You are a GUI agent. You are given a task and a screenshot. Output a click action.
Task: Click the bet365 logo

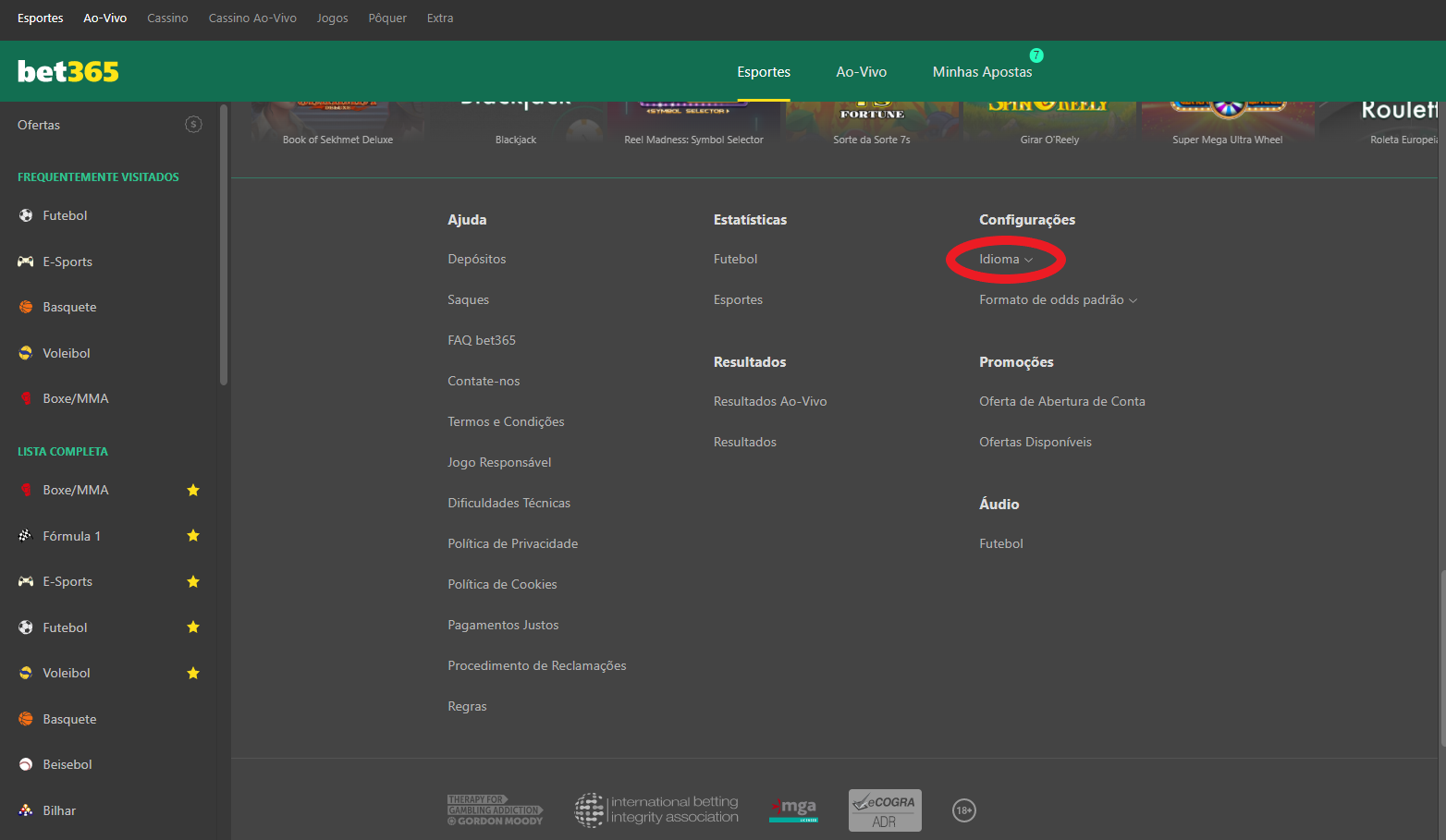pos(68,71)
